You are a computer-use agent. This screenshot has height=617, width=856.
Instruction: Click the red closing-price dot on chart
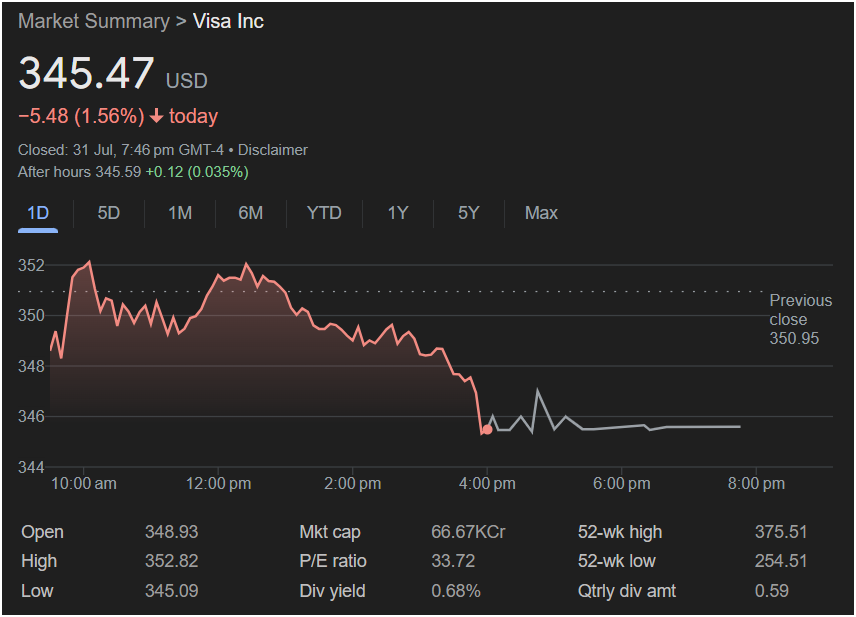tap(487, 429)
